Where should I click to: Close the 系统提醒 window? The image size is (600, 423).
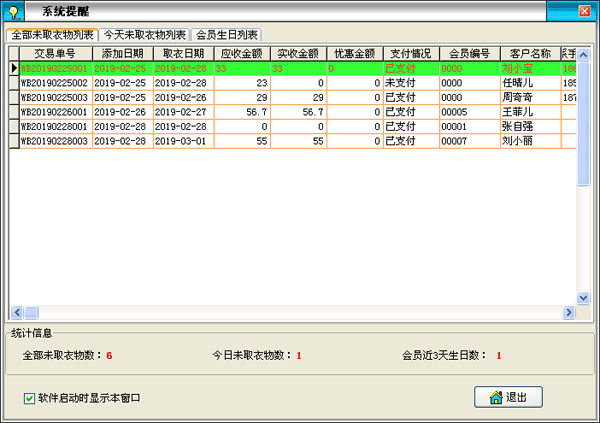pyautogui.click(x=586, y=11)
